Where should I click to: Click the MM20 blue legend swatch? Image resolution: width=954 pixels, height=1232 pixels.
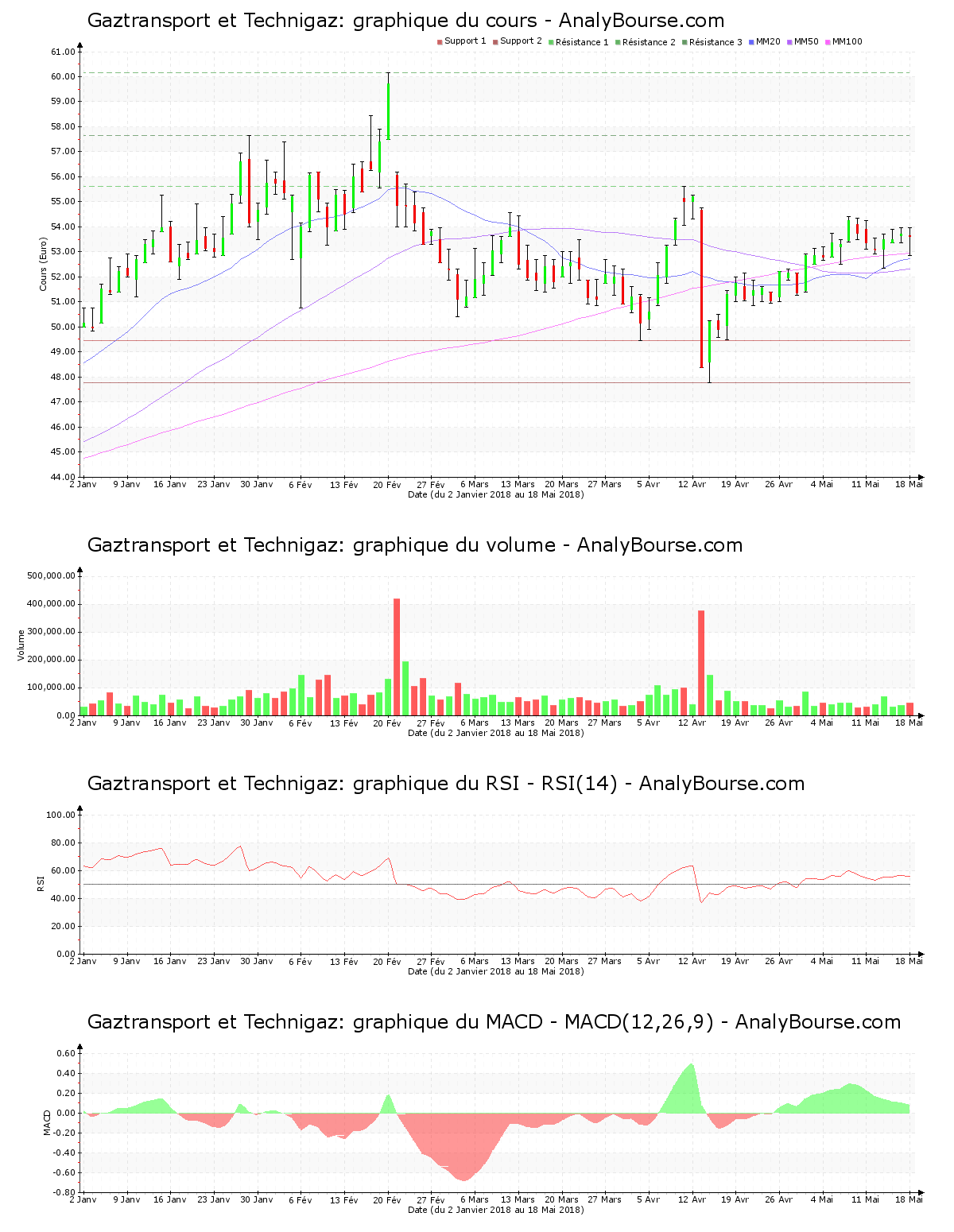pos(751,42)
